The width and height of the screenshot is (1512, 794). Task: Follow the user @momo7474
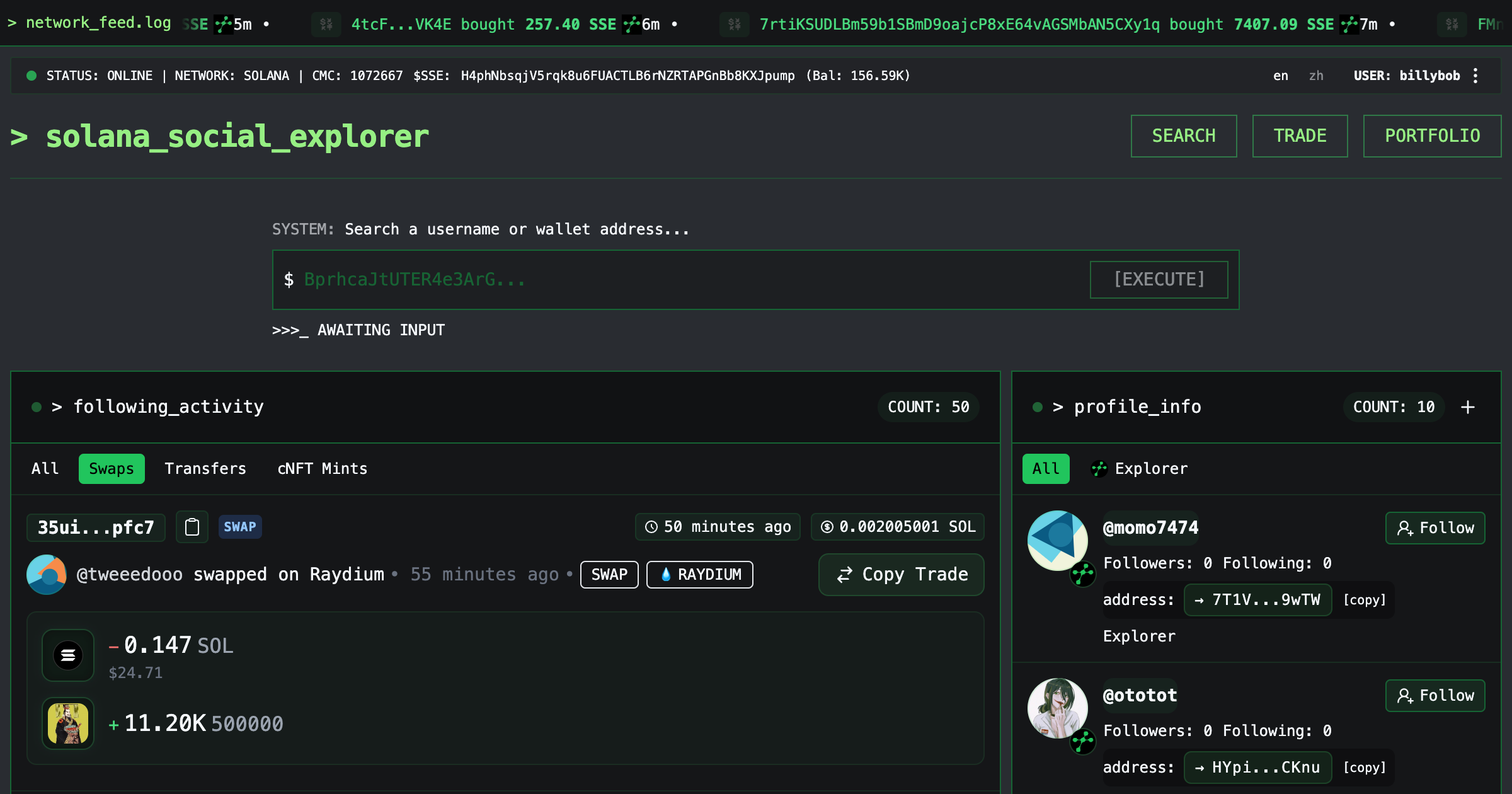point(1435,527)
